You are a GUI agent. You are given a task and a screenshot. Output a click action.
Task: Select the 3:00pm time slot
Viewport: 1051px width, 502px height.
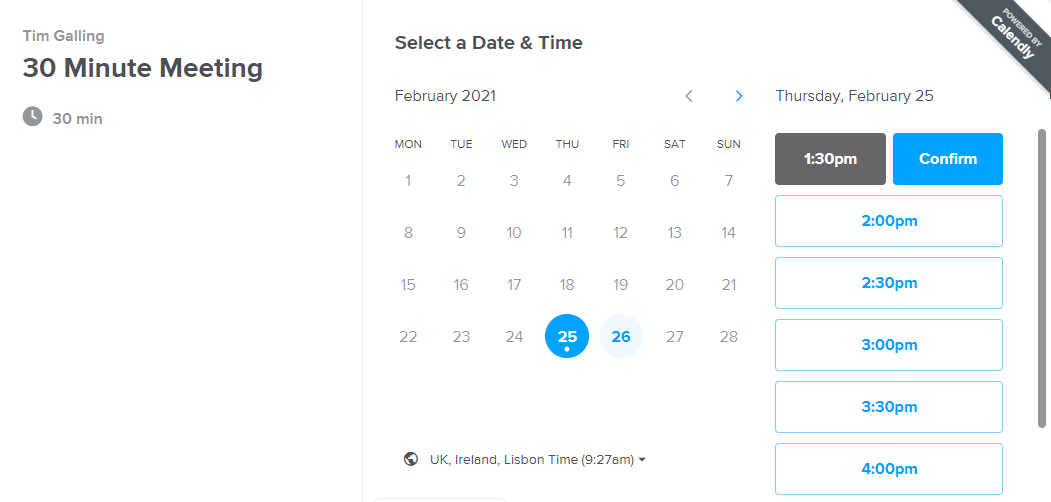[888, 345]
